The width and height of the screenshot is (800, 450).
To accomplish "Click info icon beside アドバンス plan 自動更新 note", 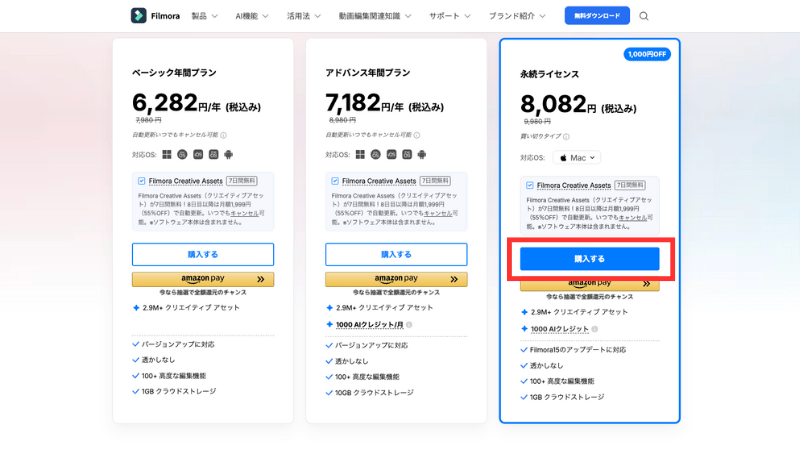I will pyautogui.click(x=417, y=135).
